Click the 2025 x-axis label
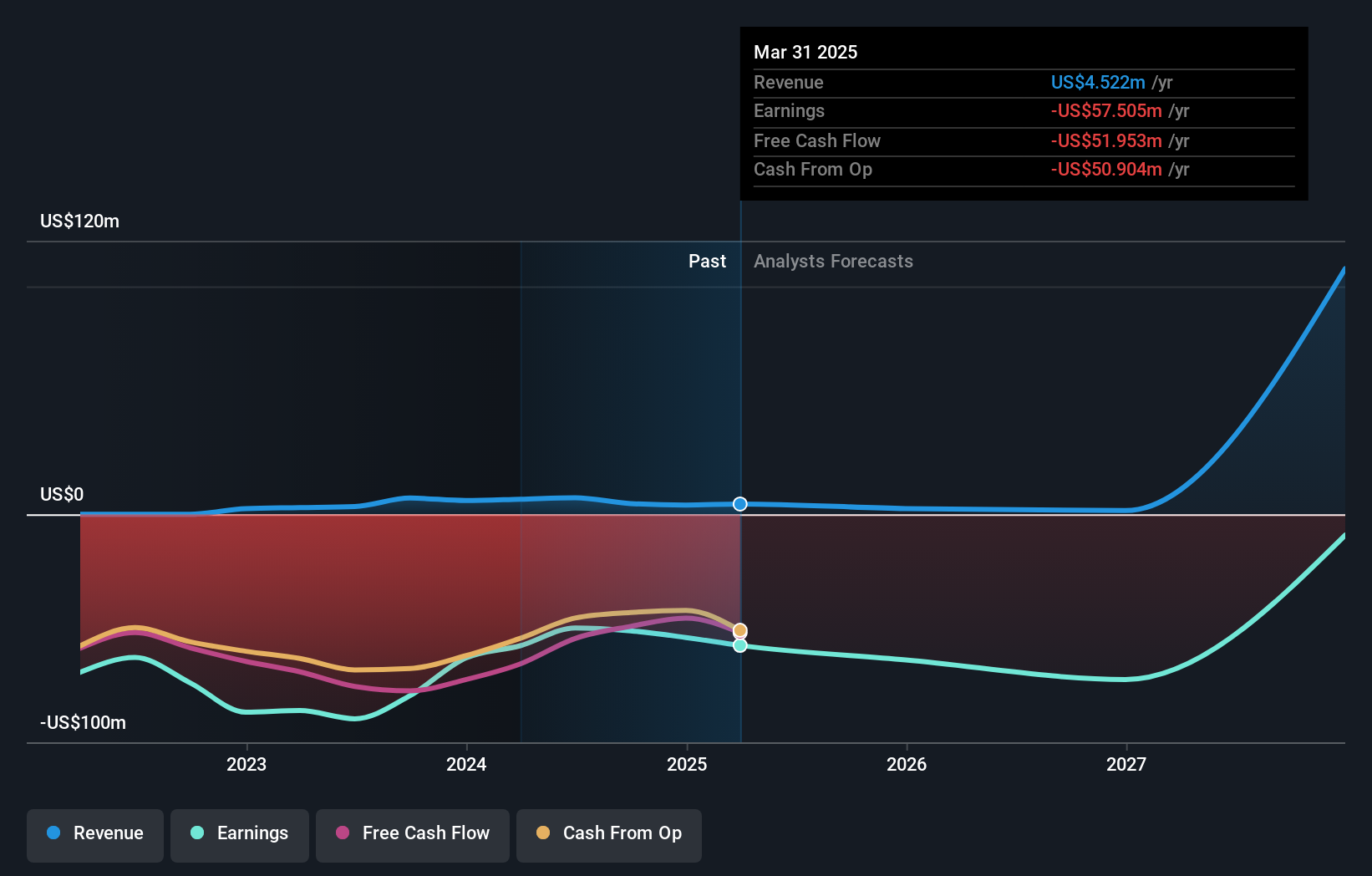1372x876 pixels. point(687,764)
